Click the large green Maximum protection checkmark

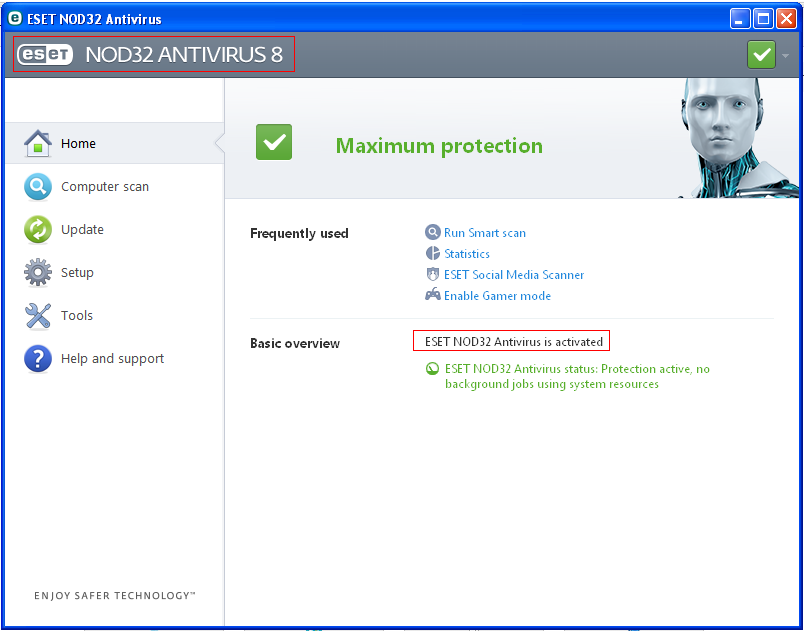[x=274, y=142]
